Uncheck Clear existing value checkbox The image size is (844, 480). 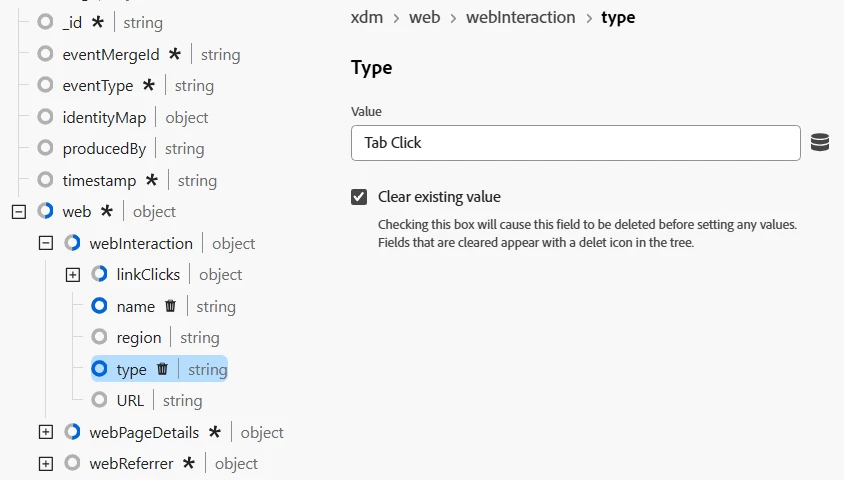tap(359, 197)
